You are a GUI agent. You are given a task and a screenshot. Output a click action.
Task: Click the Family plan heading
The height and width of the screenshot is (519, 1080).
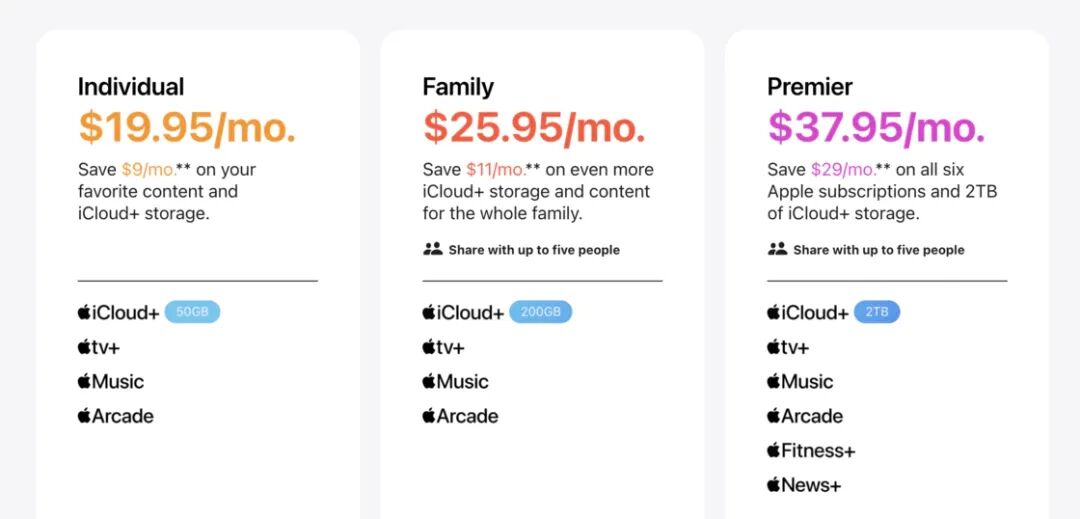[x=458, y=87]
